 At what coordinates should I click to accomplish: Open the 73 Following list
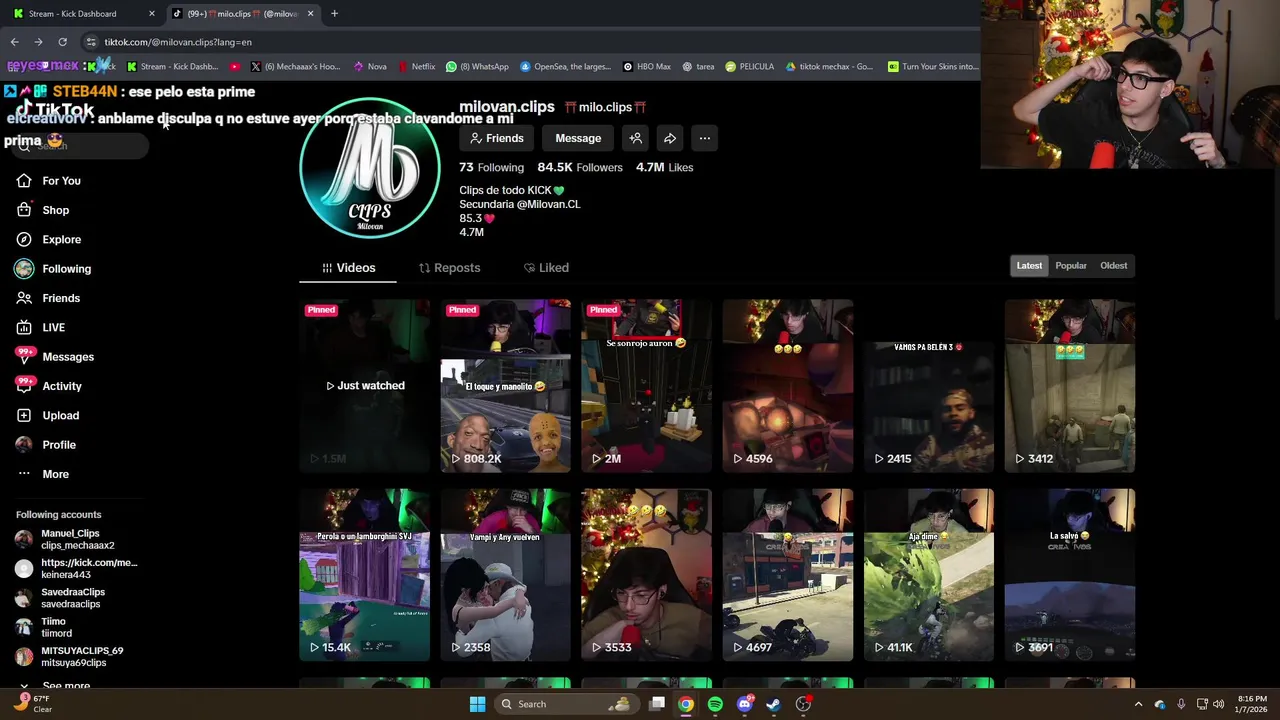(491, 167)
